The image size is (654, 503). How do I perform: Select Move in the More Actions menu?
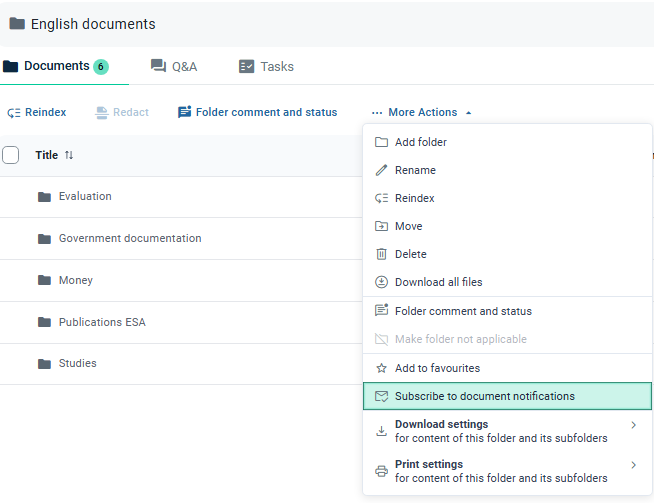[x=507, y=226]
